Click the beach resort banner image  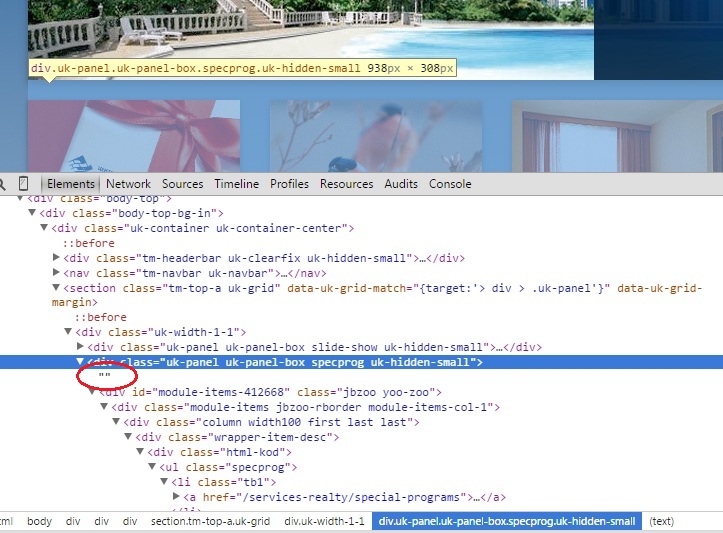point(311,40)
